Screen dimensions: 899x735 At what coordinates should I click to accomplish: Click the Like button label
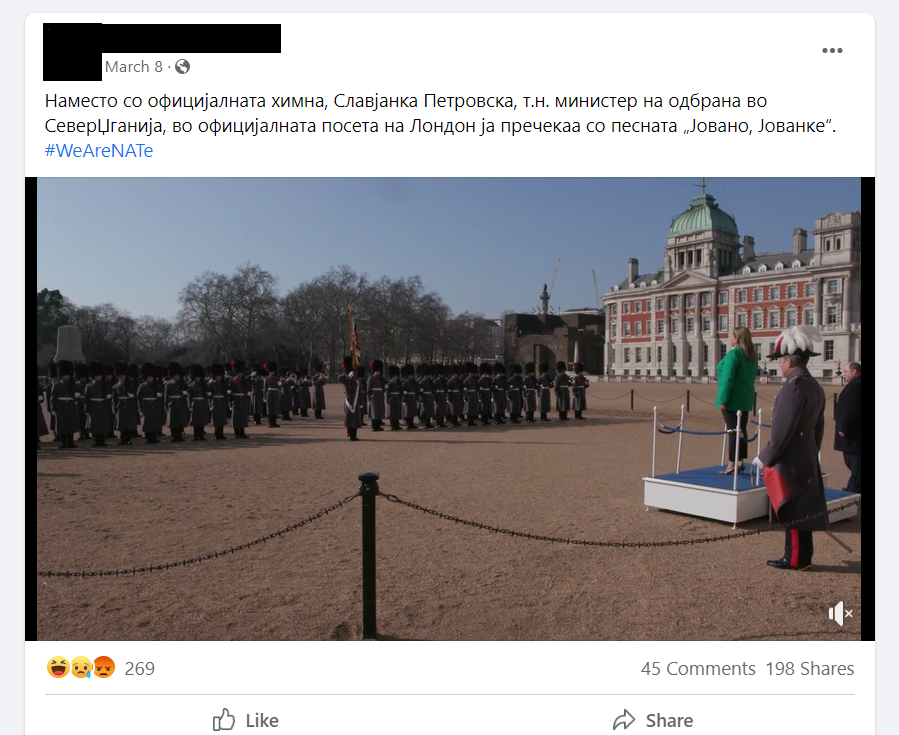tap(262, 721)
